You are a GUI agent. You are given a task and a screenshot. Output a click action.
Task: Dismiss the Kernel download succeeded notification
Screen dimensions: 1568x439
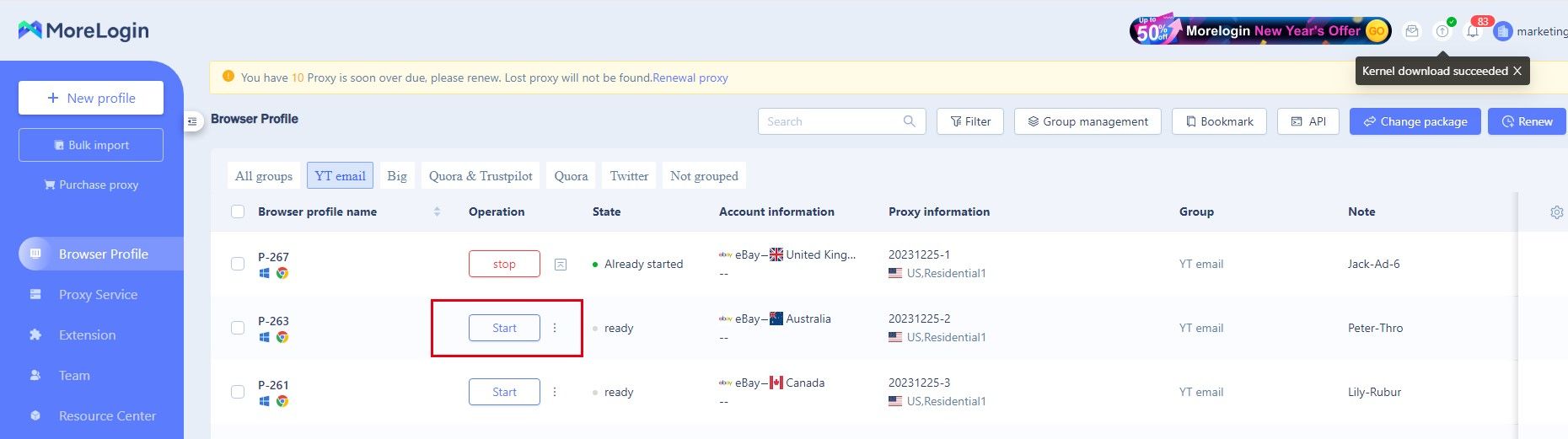tap(1517, 71)
